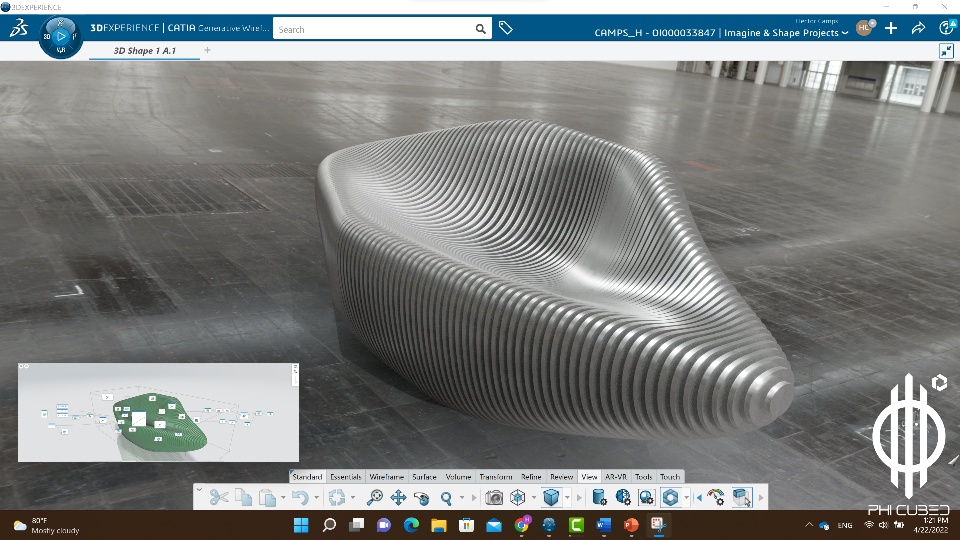The height and width of the screenshot is (540, 960).
Task: Expand toolbar section arrow after shaded cube
Action: click(x=579, y=498)
